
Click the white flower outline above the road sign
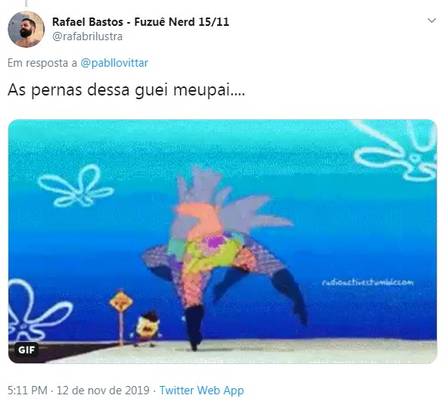76,186
